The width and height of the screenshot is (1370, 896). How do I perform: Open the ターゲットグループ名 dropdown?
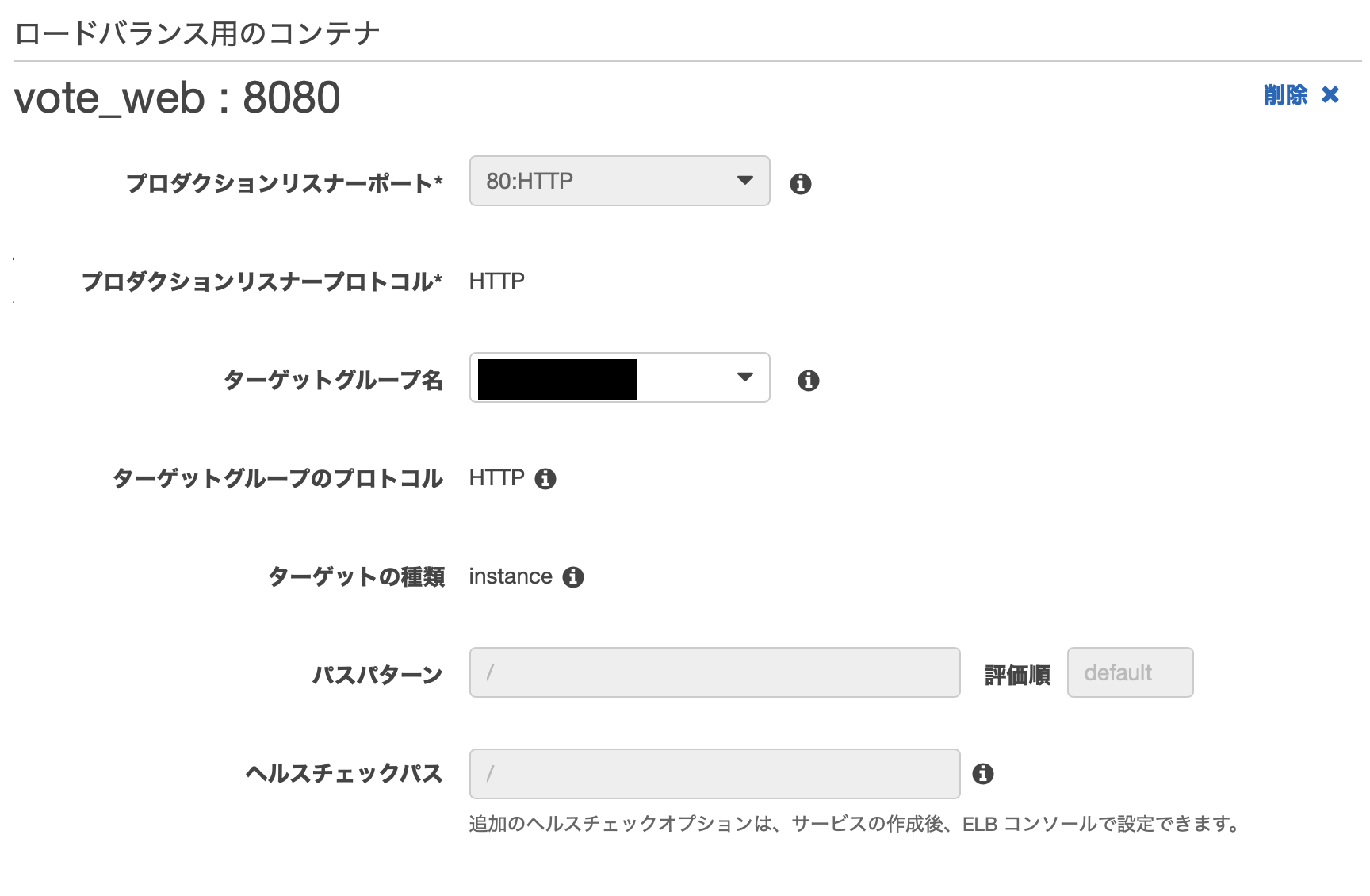[619, 378]
